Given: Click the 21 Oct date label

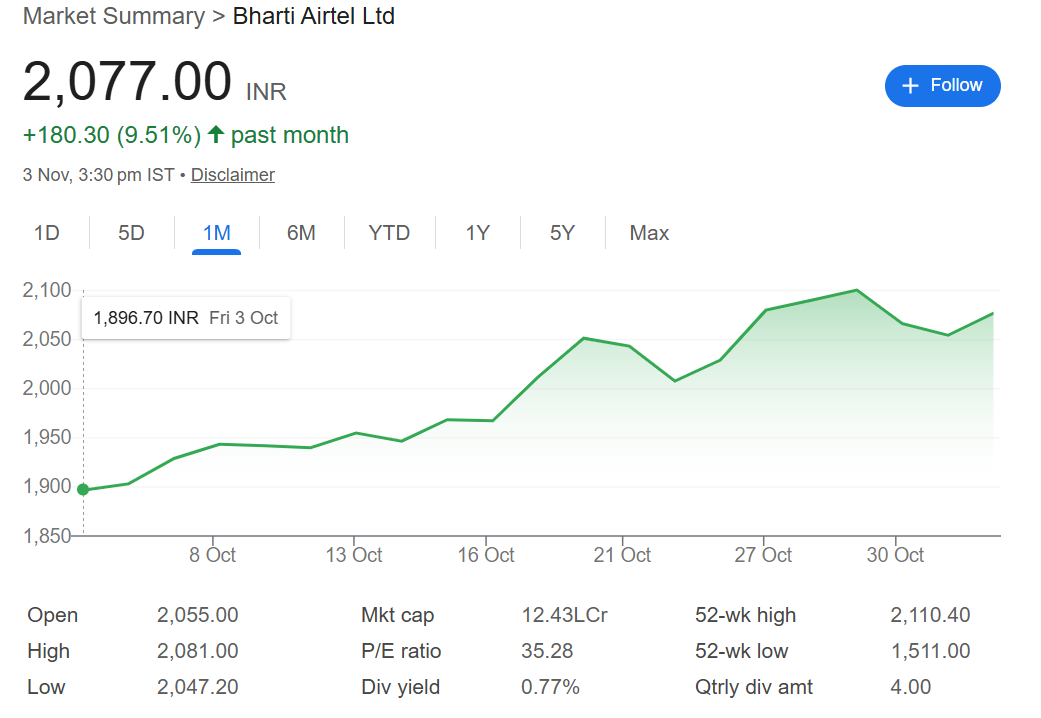Looking at the screenshot, I should (622, 555).
